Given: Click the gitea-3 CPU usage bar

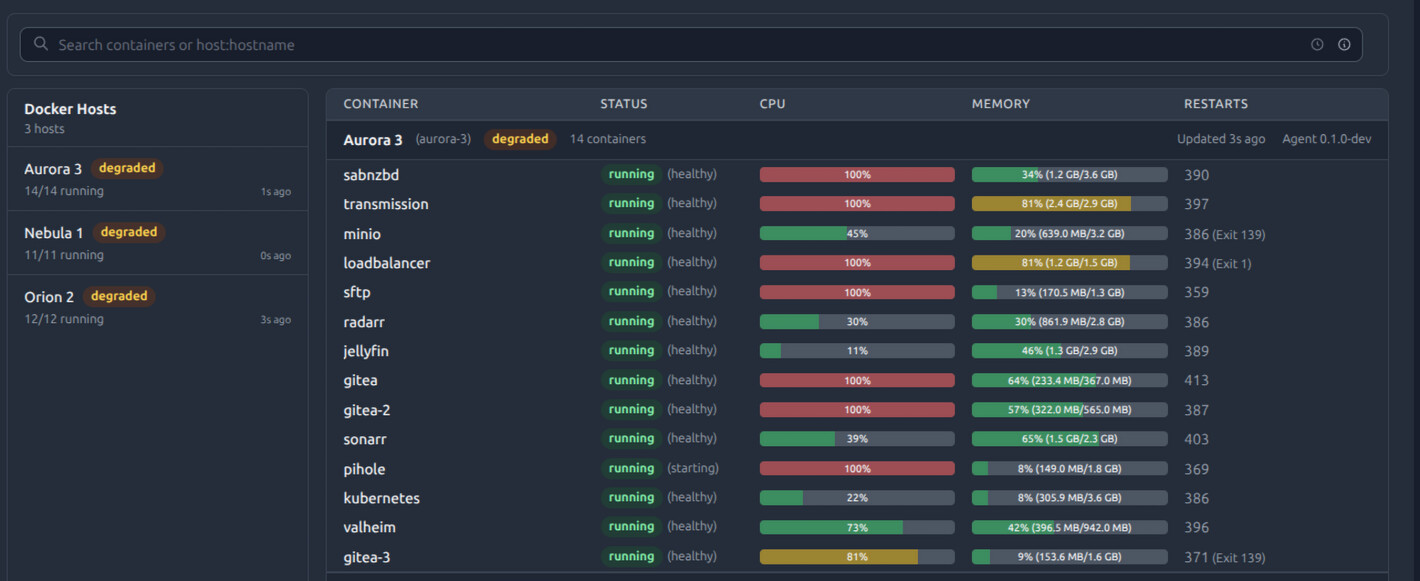Looking at the screenshot, I should [x=857, y=557].
